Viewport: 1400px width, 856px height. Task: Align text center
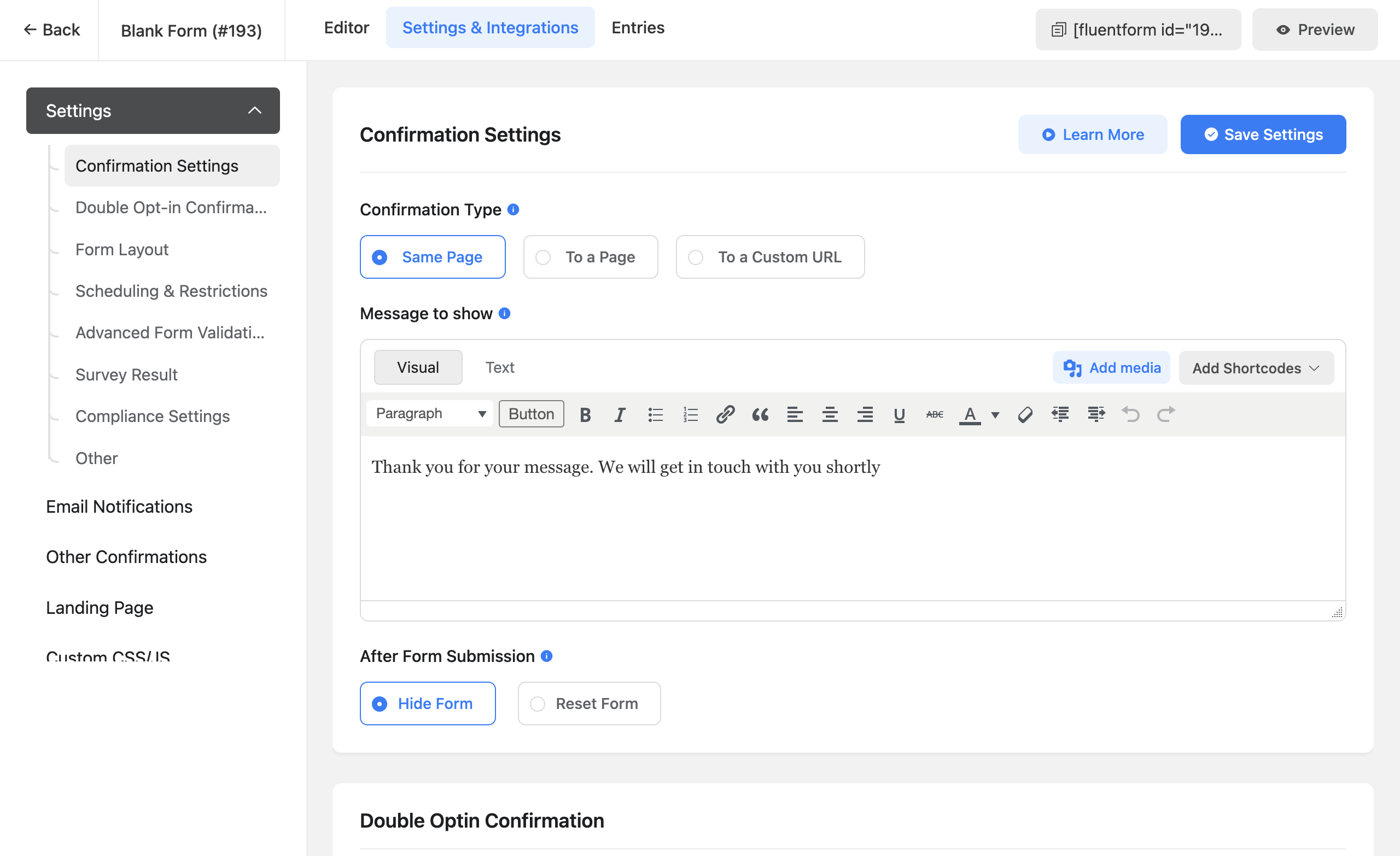point(830,414)
